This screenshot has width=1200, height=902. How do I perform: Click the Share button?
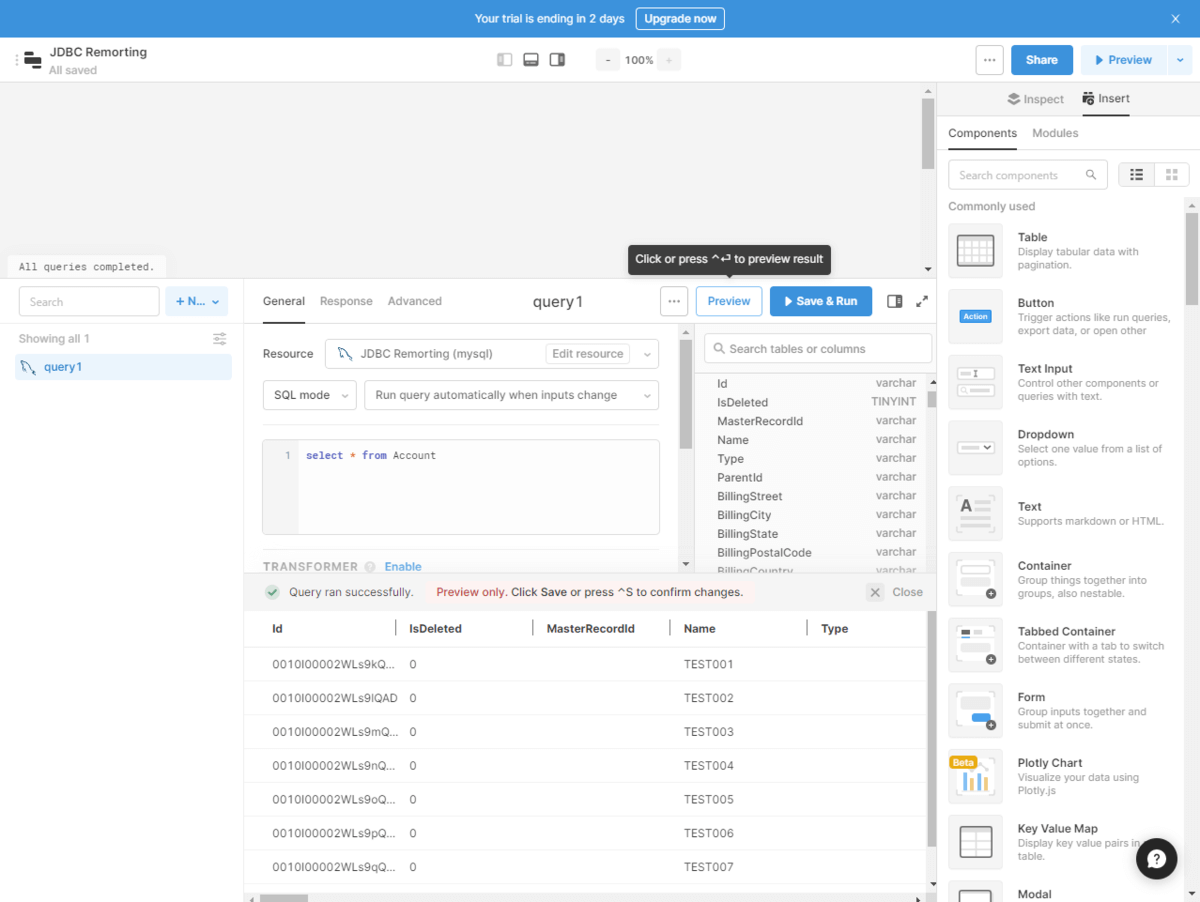pyautogui.click(x=1041, y=60)
